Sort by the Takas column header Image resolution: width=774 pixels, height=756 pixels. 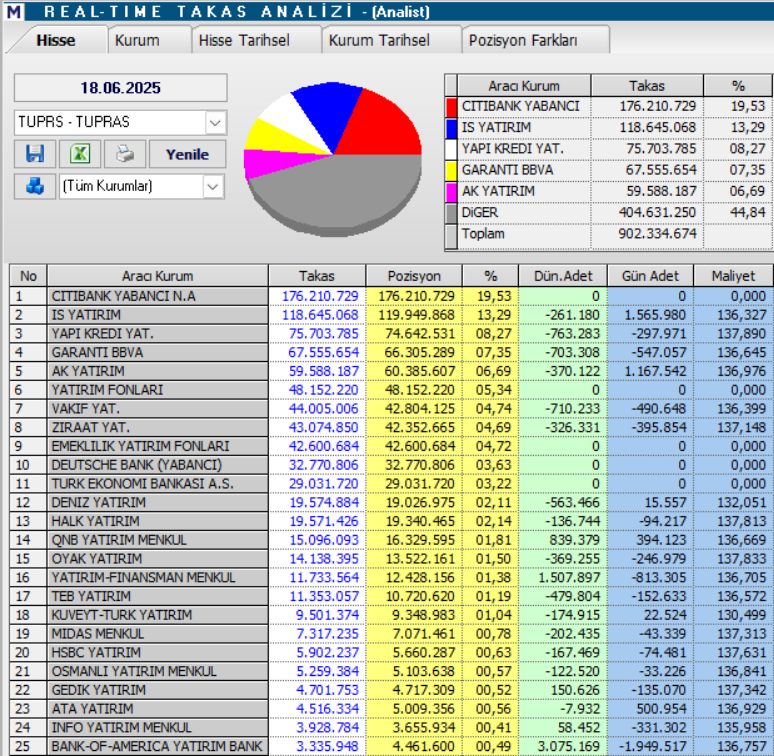pos(316,276)
